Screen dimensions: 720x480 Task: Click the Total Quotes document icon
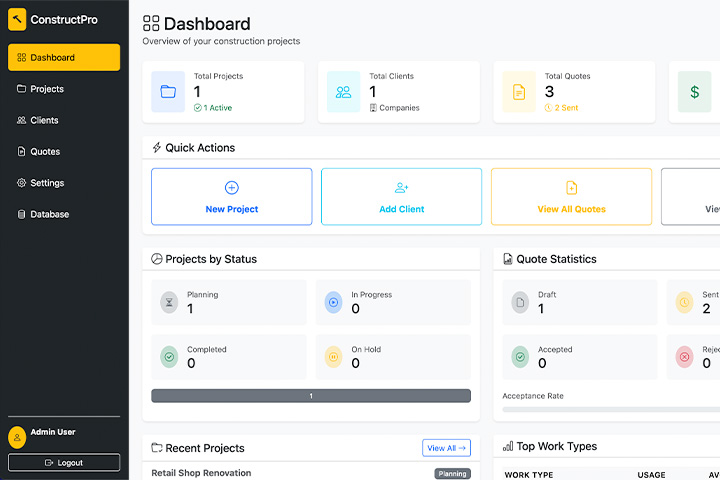pos(519,92)
